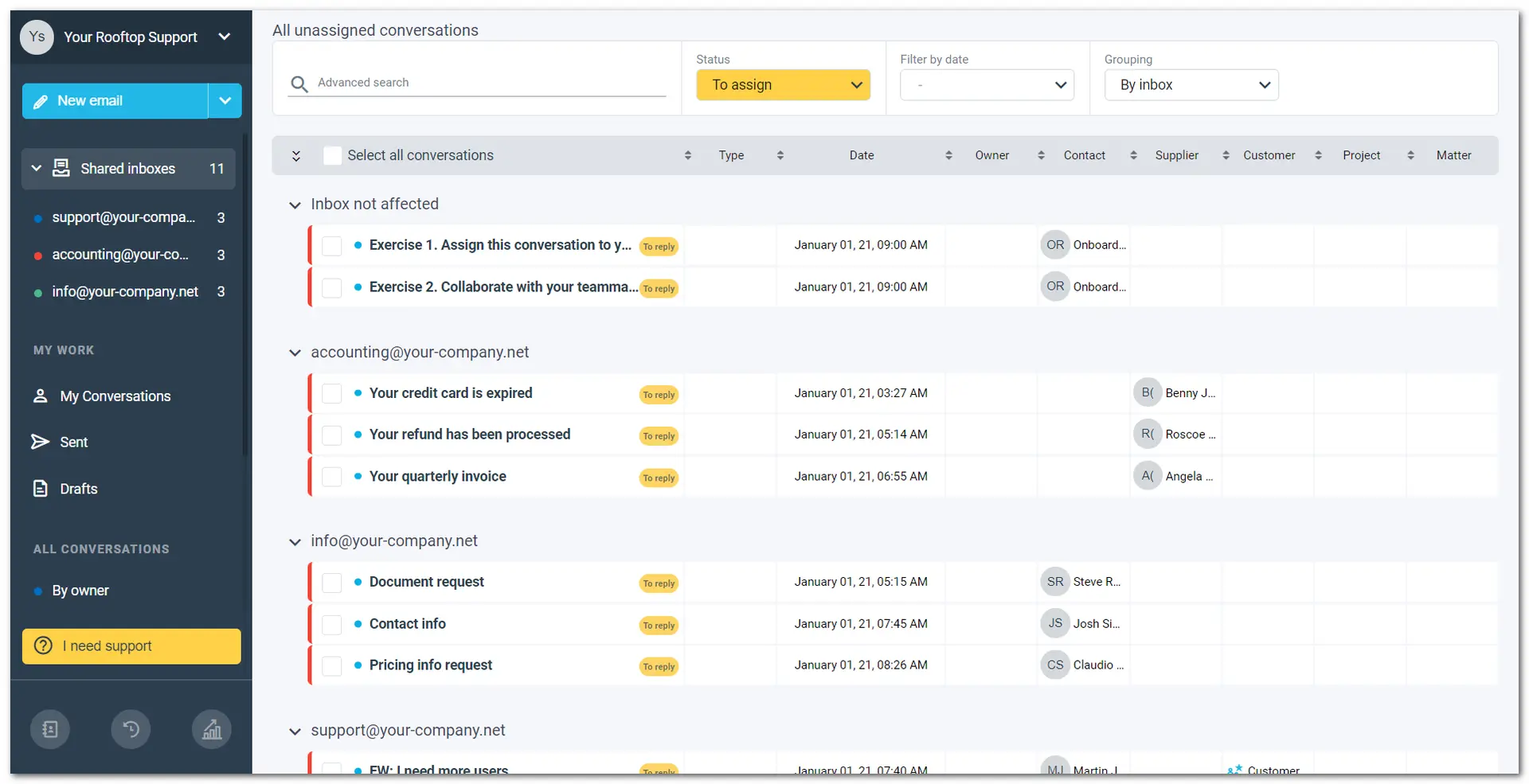
Task: Click the Advanced search input field
Action: point(490,83)
